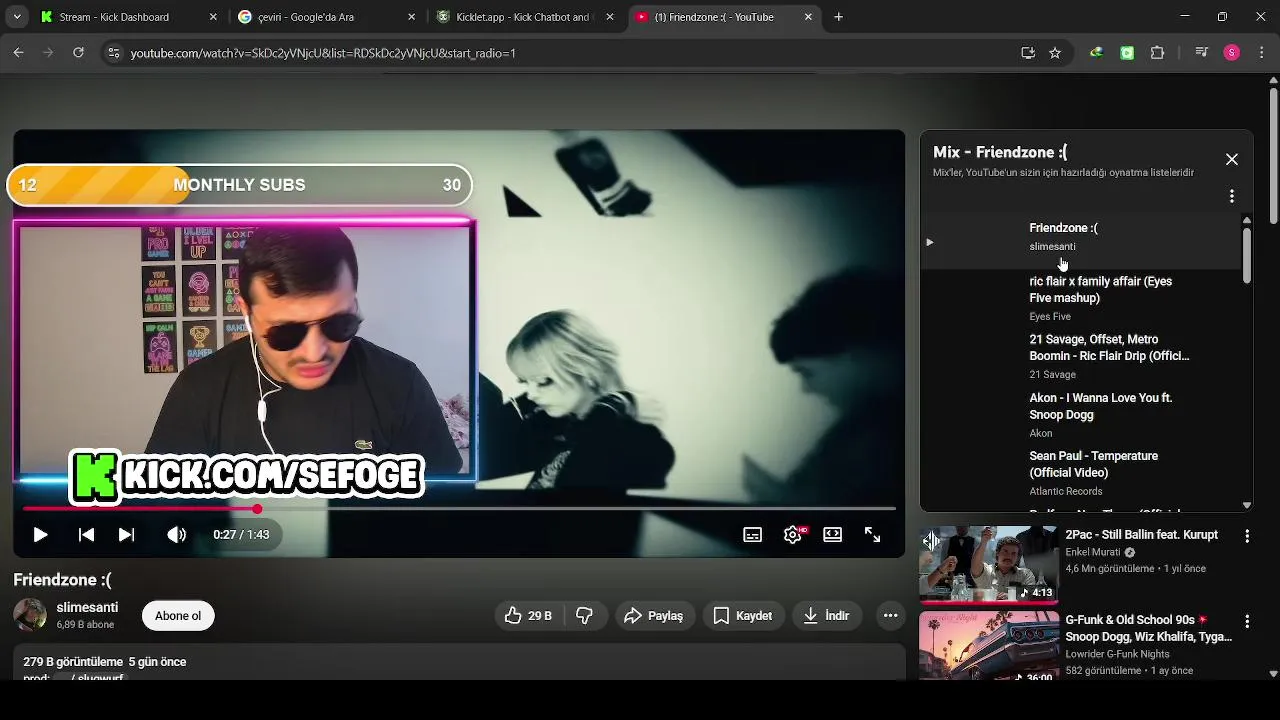Close the Mix playlist panel

point(1232,159)
